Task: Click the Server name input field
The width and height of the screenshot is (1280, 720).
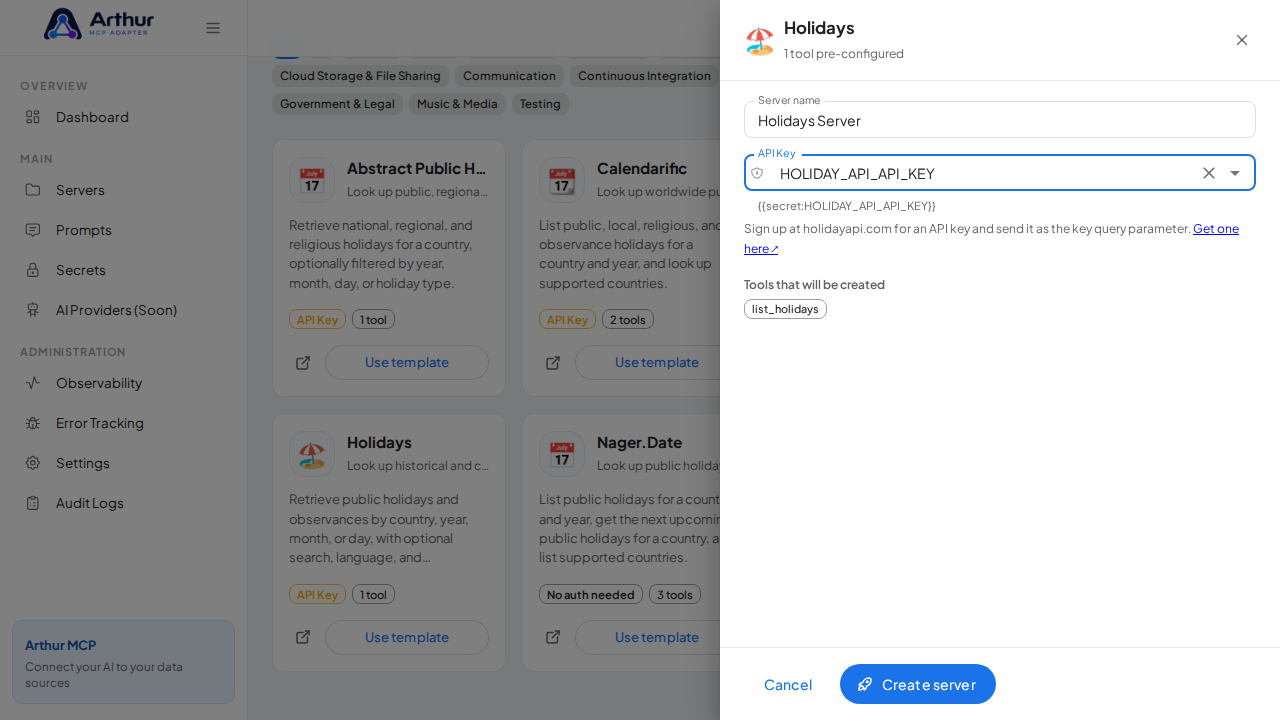Action: (1000, 120)
